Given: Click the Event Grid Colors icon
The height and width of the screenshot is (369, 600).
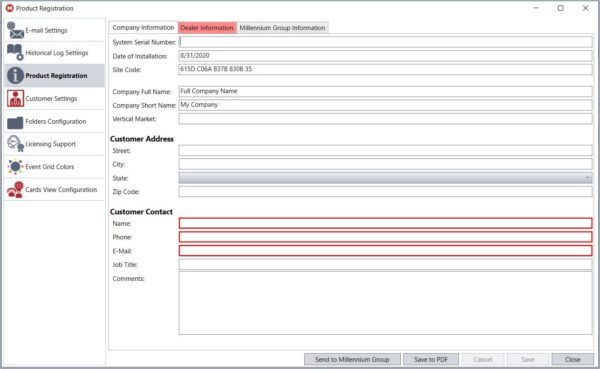Looking at the screenshot, I should 15,167.
